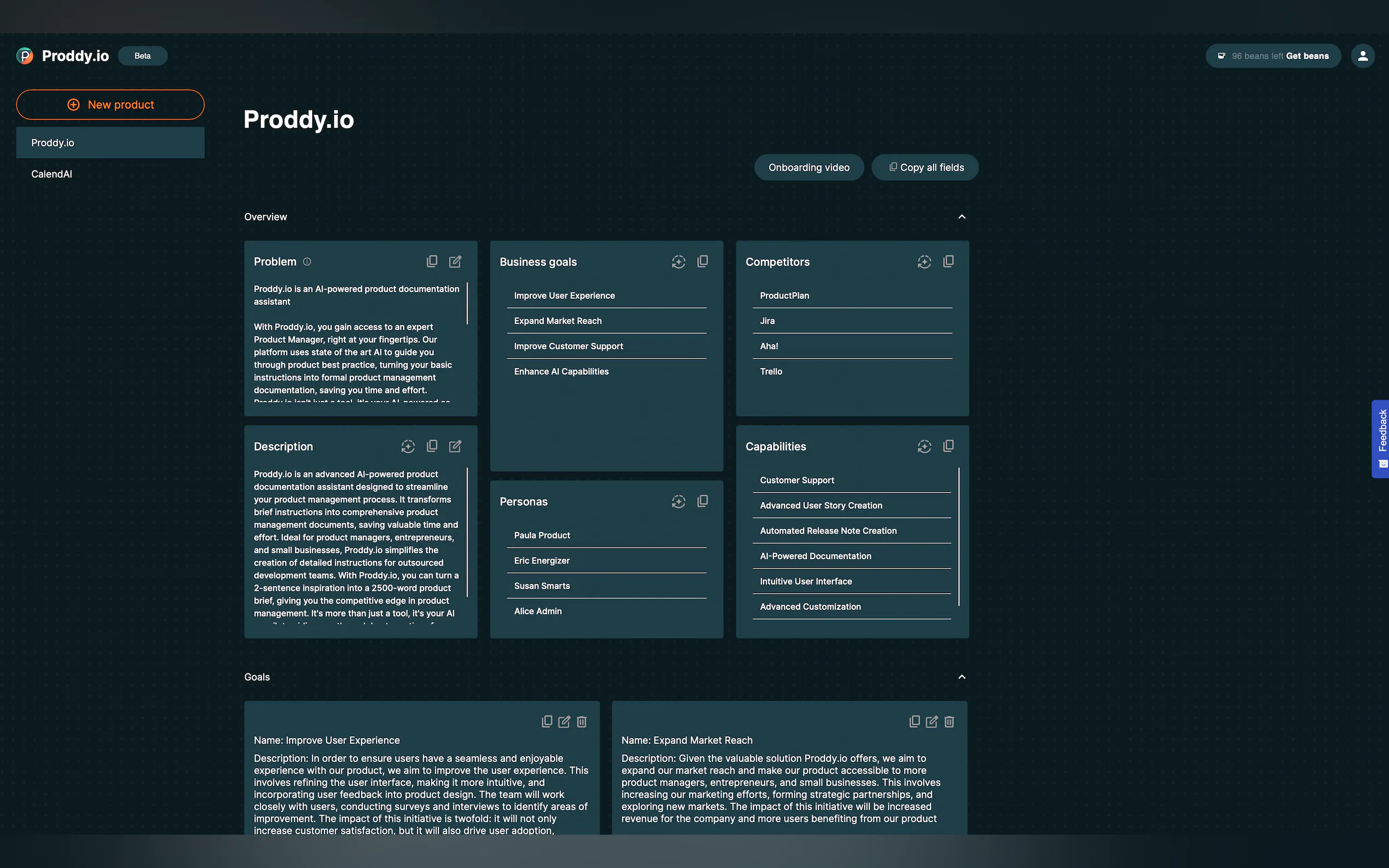Copy the Capabilities list

pos(948,447)
